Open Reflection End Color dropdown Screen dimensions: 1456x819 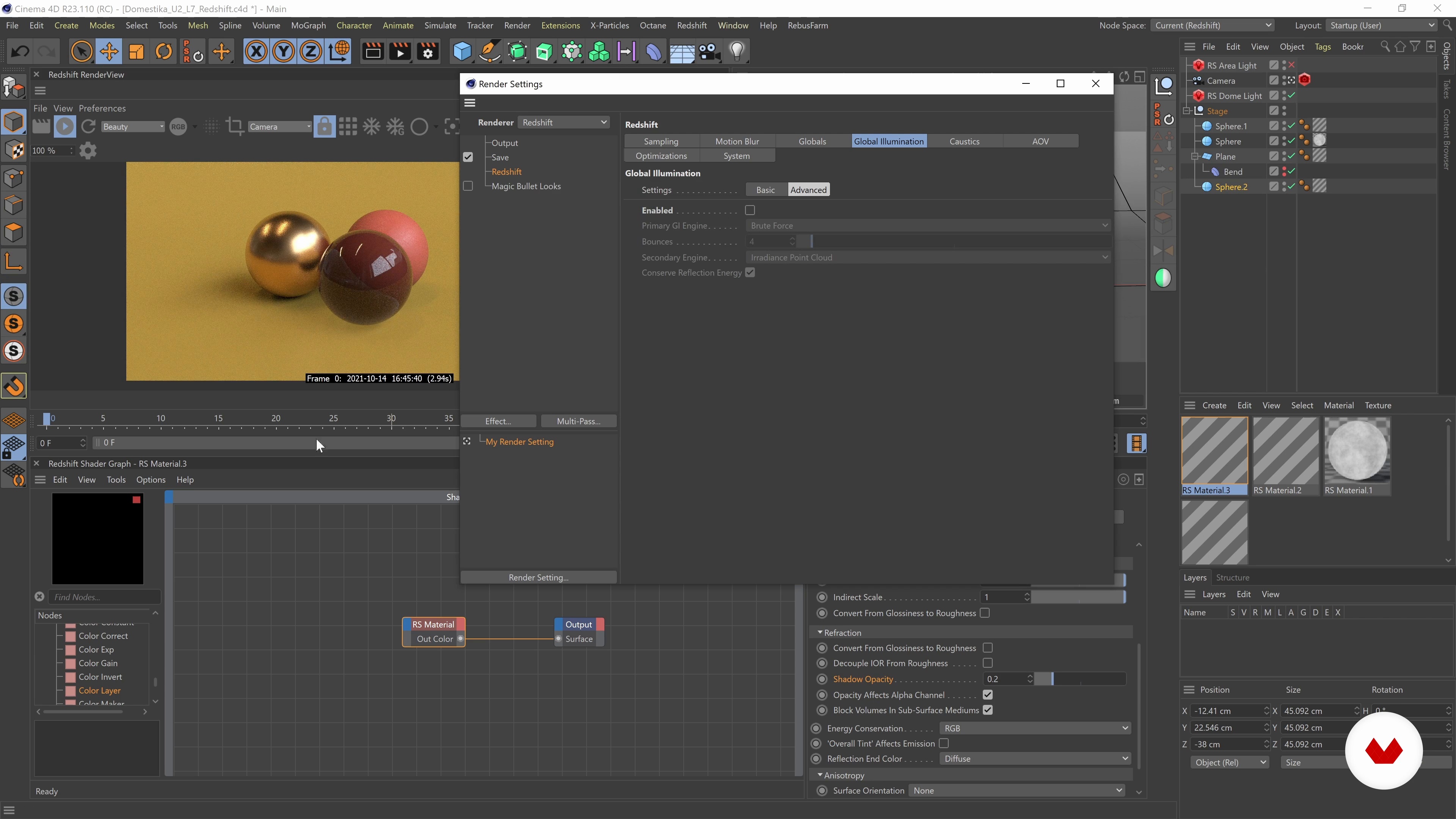(x=1036, y=758)
